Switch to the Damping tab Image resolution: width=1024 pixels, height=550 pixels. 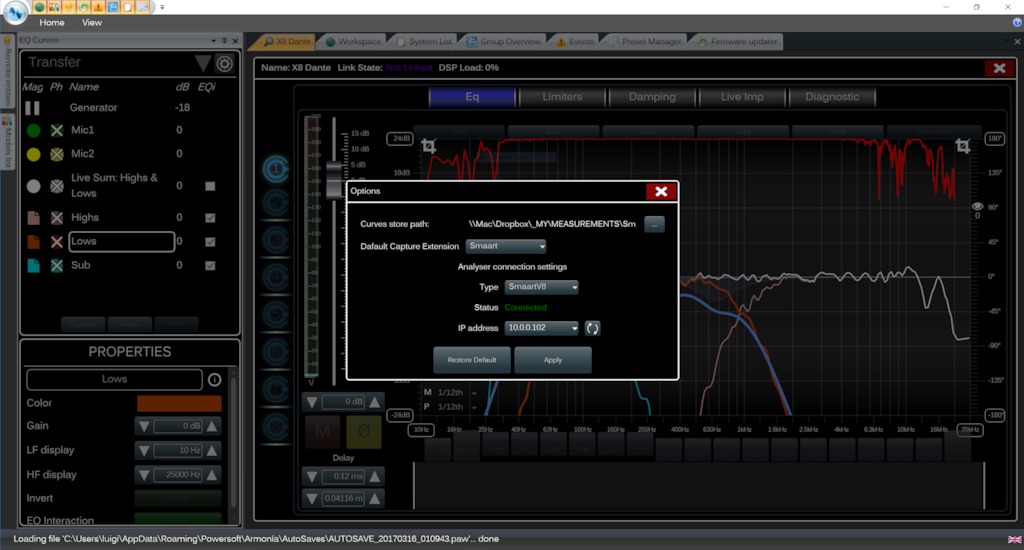pos(652,97)
